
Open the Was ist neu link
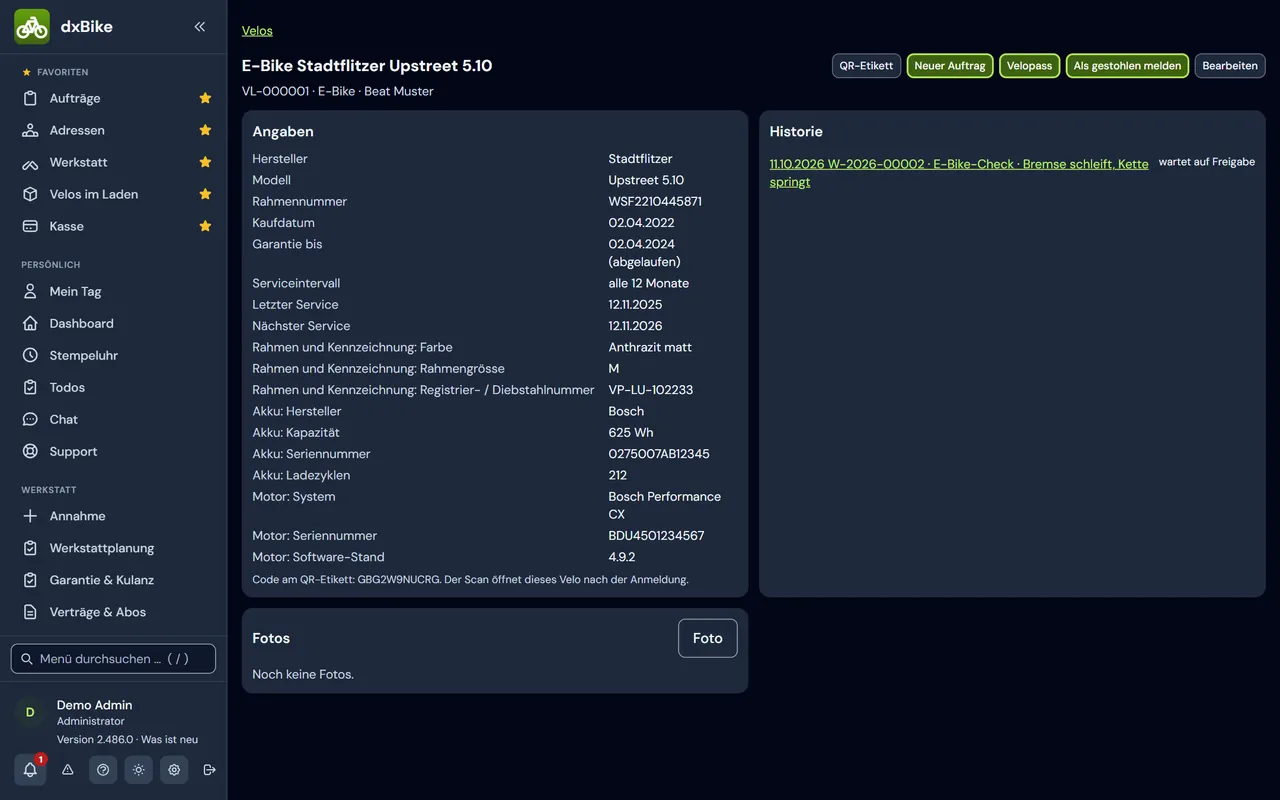click(169, 740)
